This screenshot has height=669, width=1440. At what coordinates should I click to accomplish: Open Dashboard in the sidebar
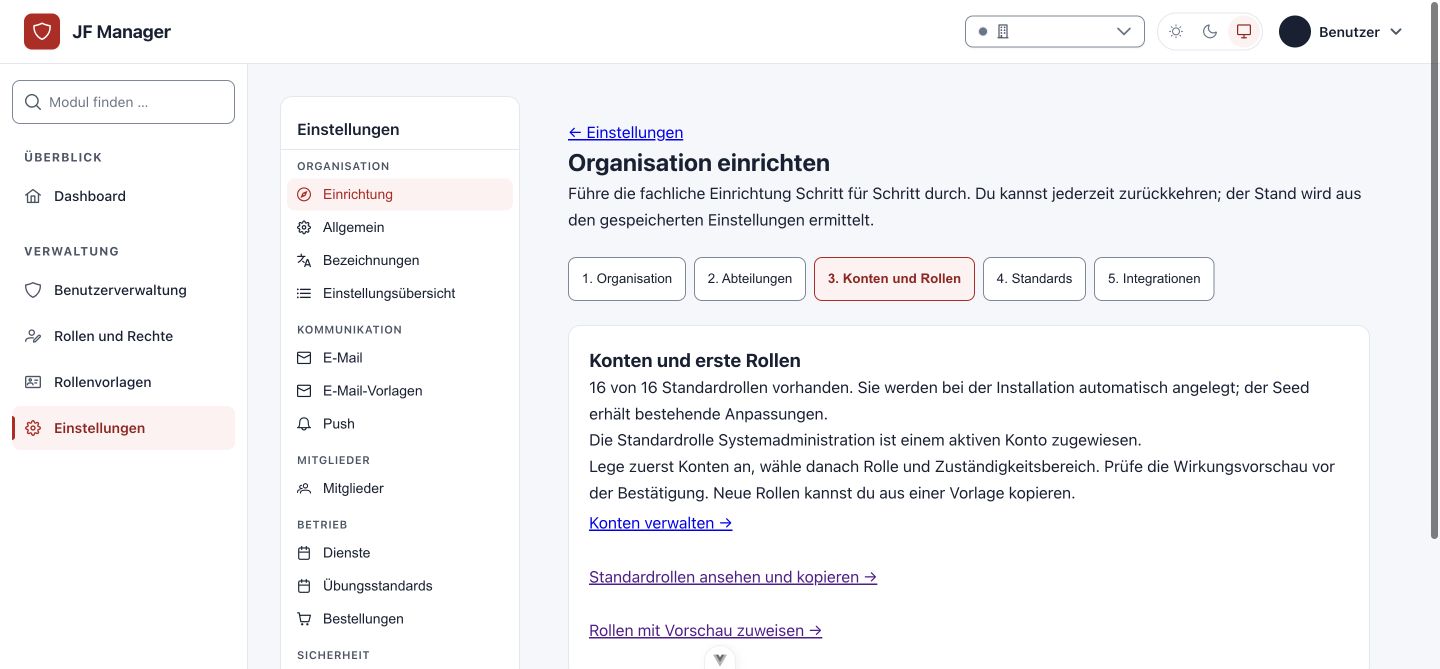[123, 196]
